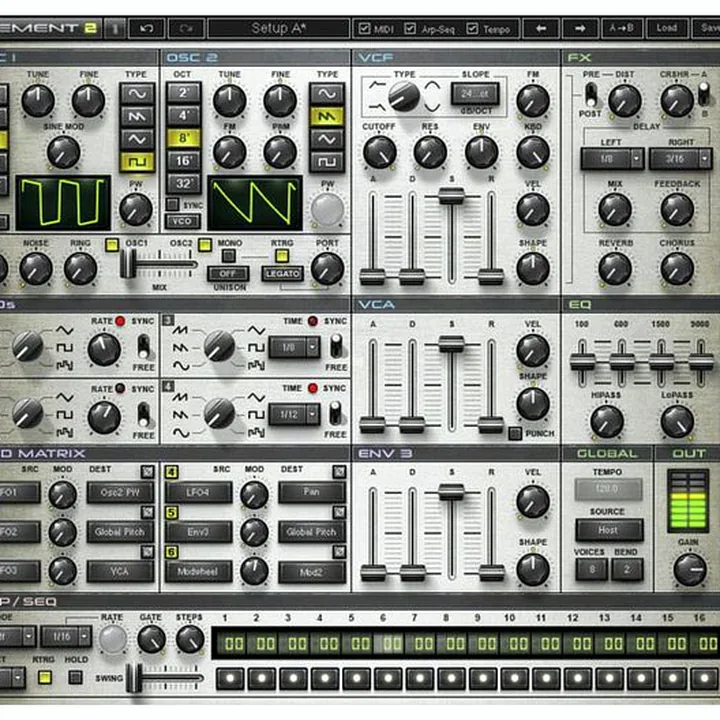The height and width of the screenshot is (720, 720).
Task: Select OSC 2 square wave type icon
Action: [x=326, y=161]
